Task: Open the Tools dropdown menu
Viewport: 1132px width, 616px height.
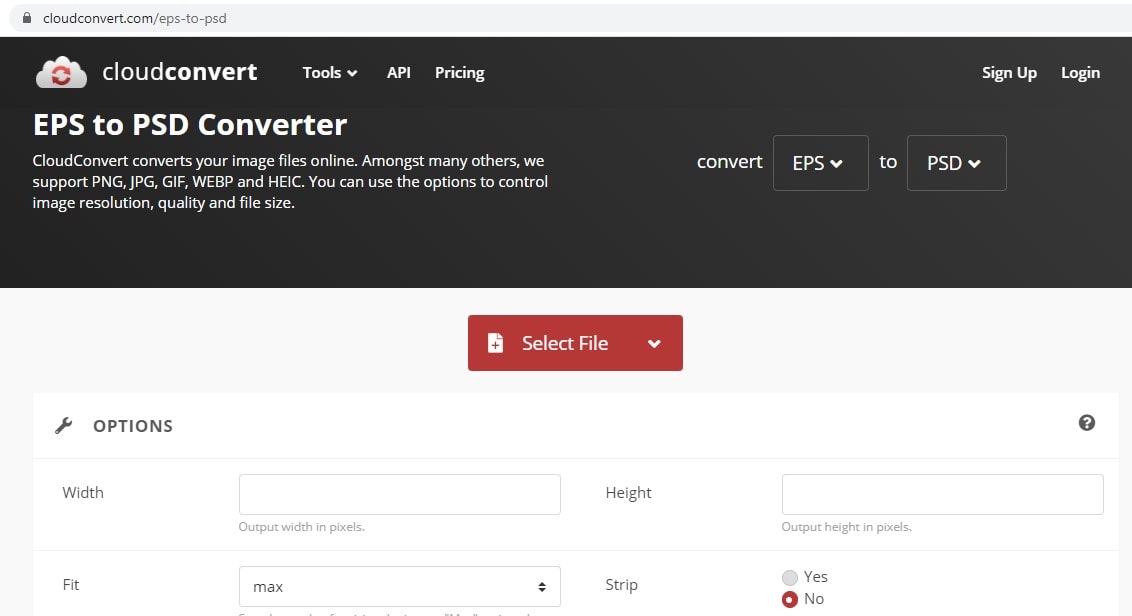Action: coord(330,73)
